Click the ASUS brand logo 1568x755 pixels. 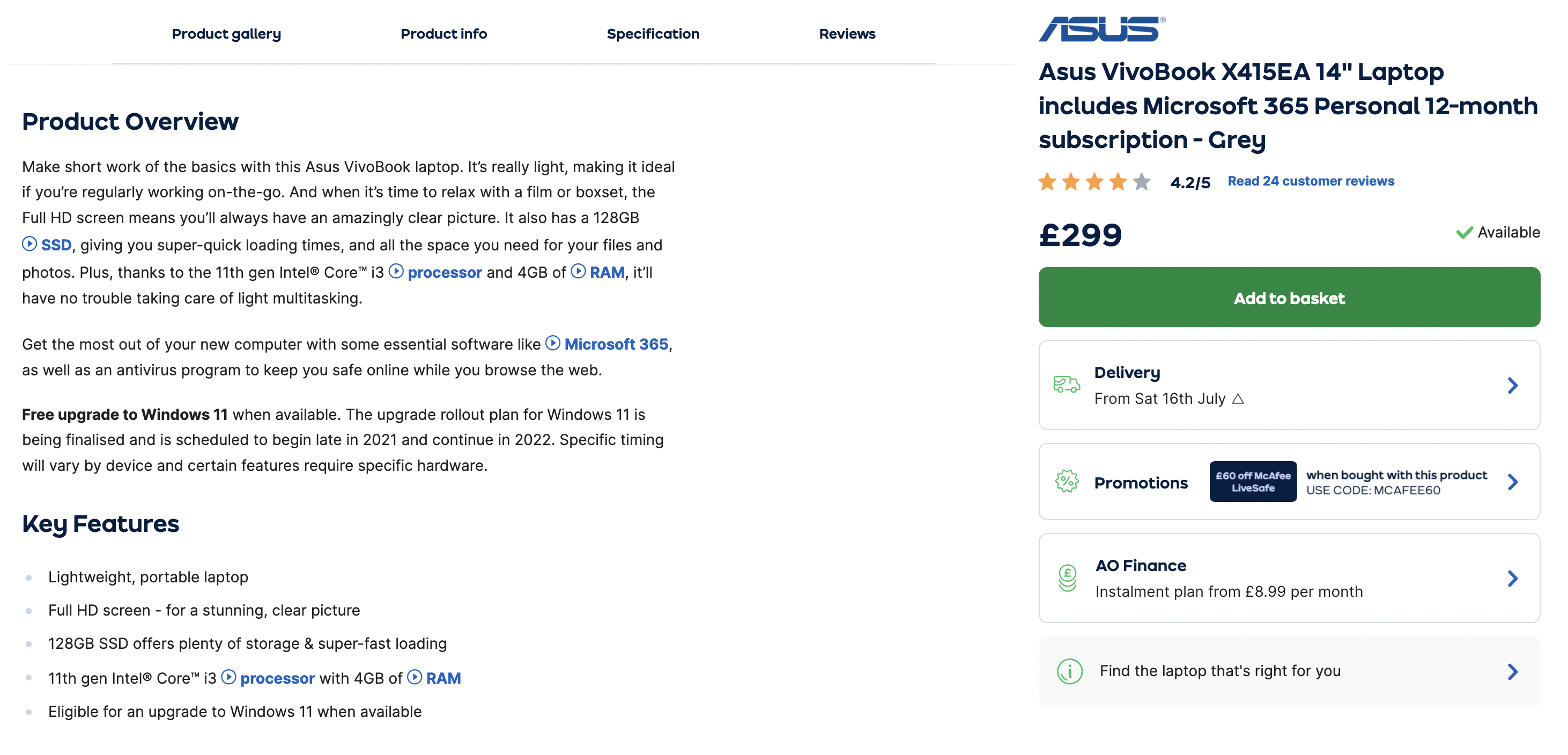pos(1102,28)
